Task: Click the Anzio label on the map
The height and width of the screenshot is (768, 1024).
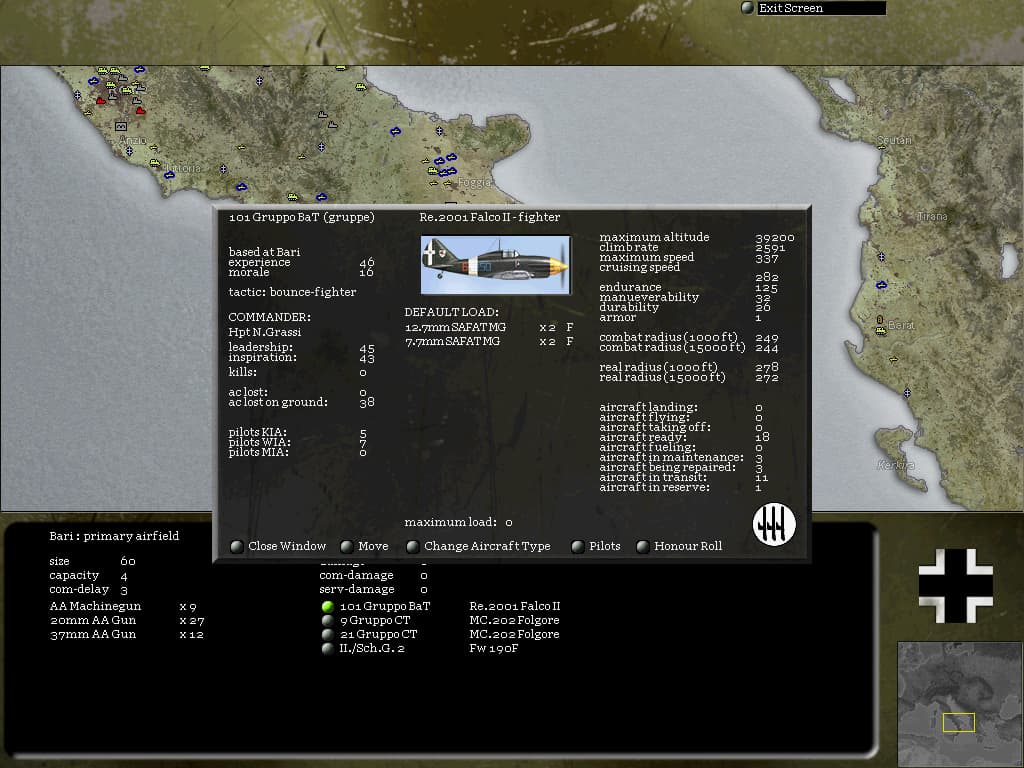Action: point(133,140)
